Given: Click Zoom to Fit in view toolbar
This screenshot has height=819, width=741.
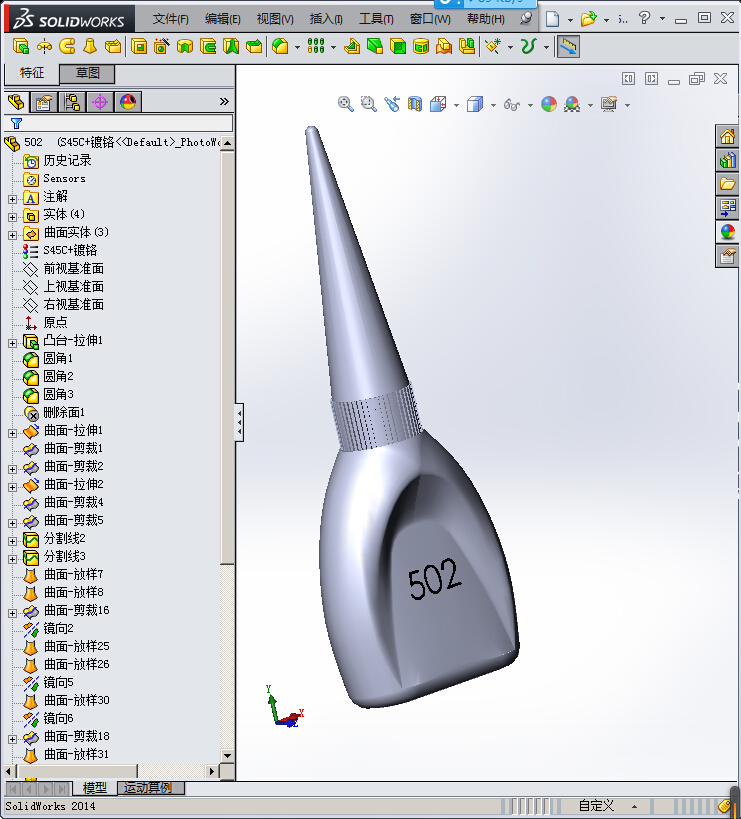Looking at the screenshot, I should (345, 104).
